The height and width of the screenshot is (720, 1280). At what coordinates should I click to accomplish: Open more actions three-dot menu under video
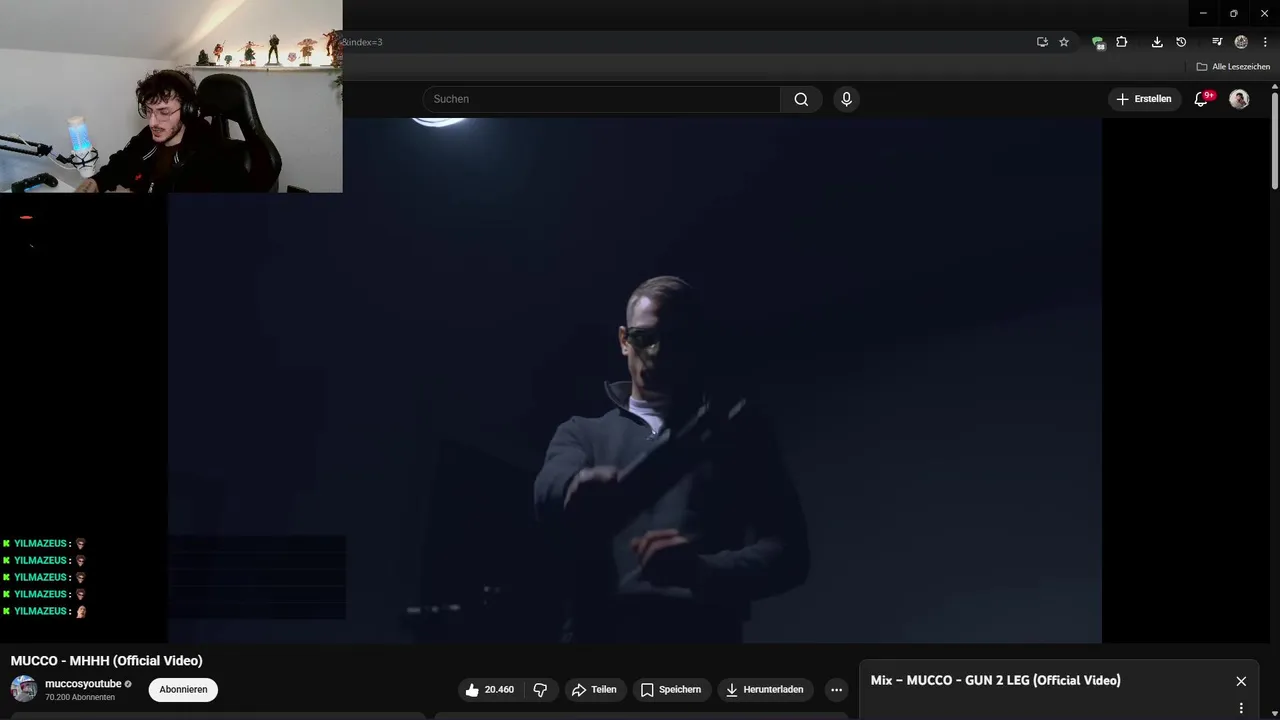click(x=836, y=690)
